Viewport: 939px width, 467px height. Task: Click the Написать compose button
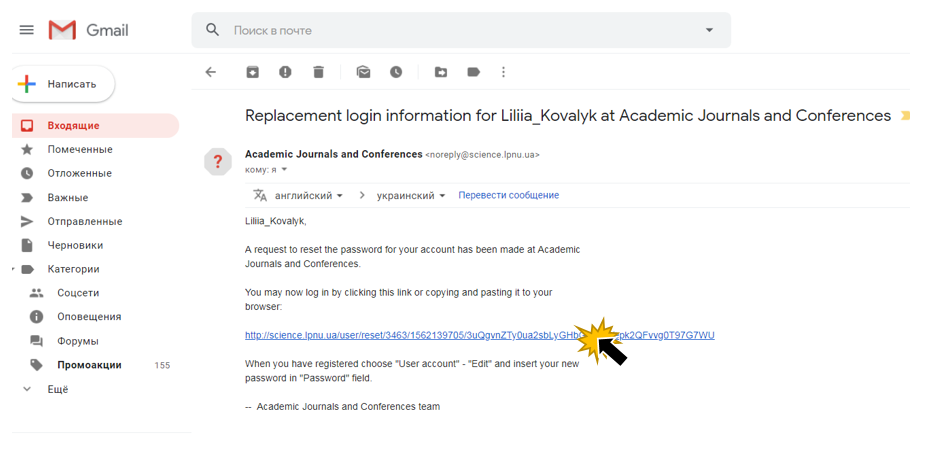coord(63,84)
